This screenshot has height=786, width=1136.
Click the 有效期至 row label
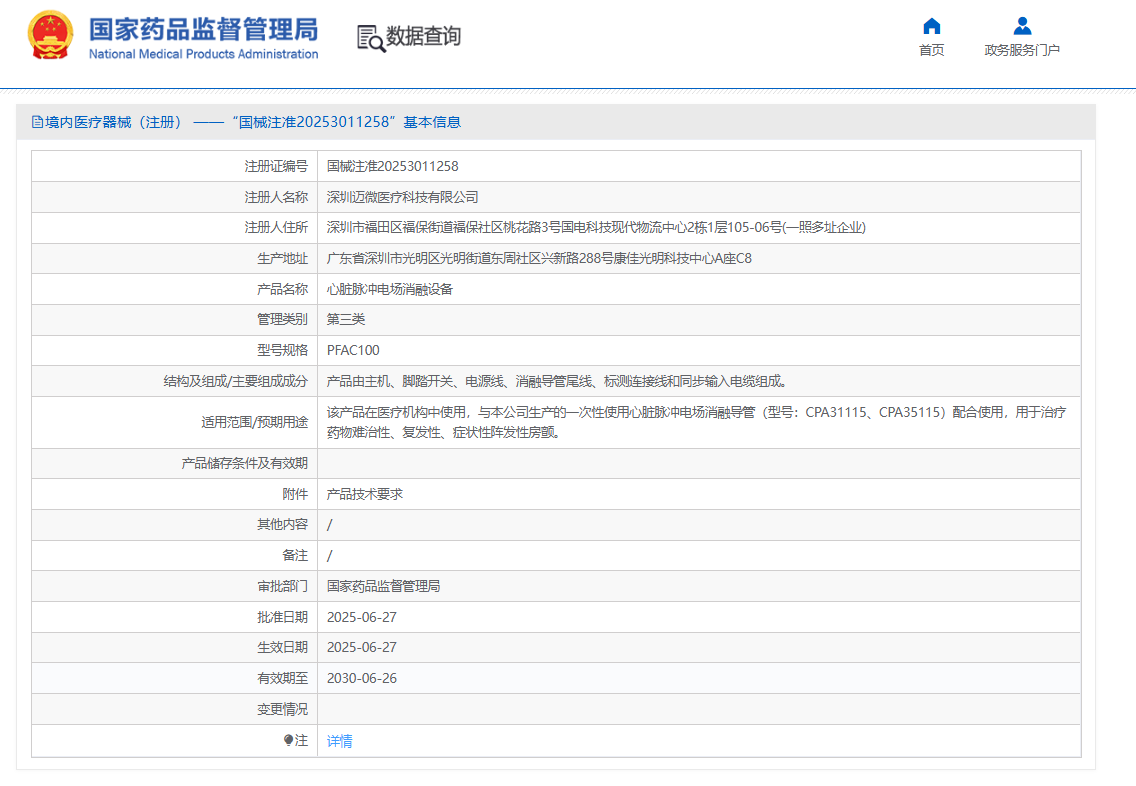click(x=283, y=678)
